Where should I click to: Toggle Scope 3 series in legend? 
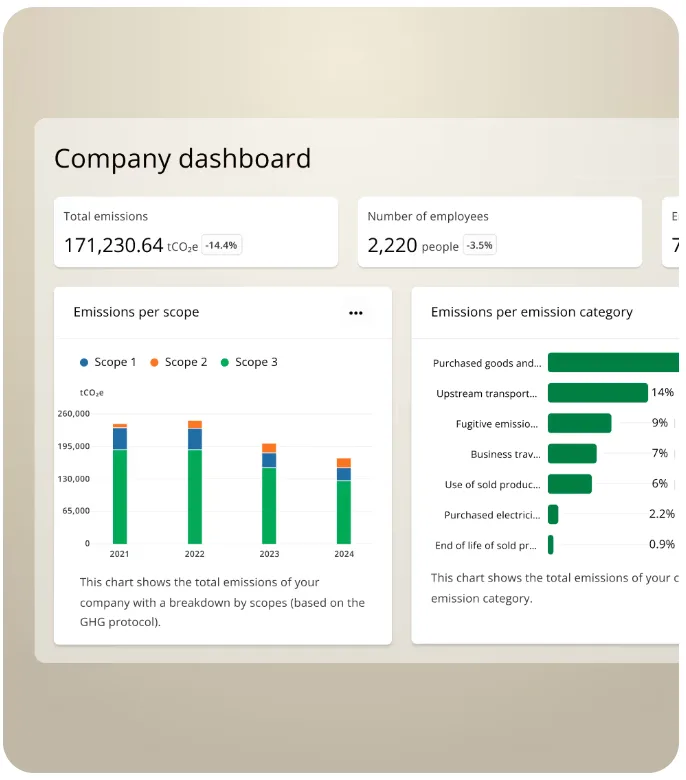click(249, 362)
